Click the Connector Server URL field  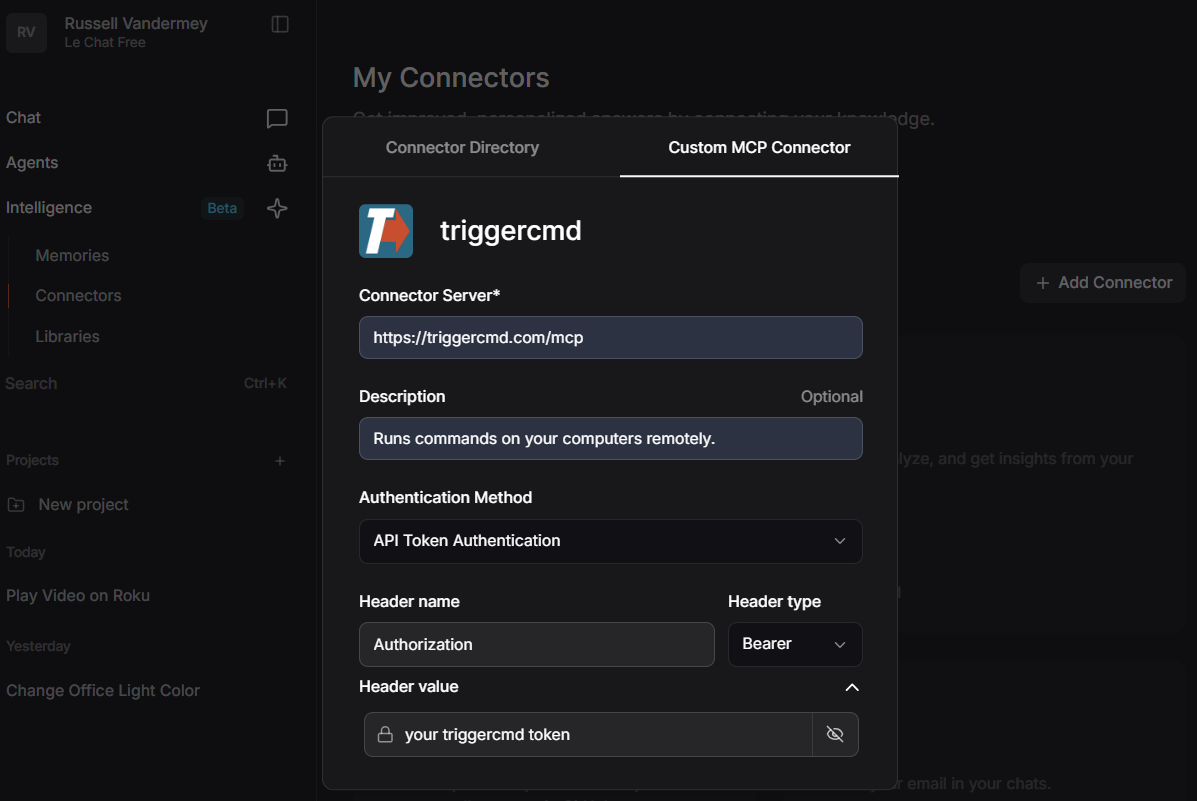coord(610,338)
